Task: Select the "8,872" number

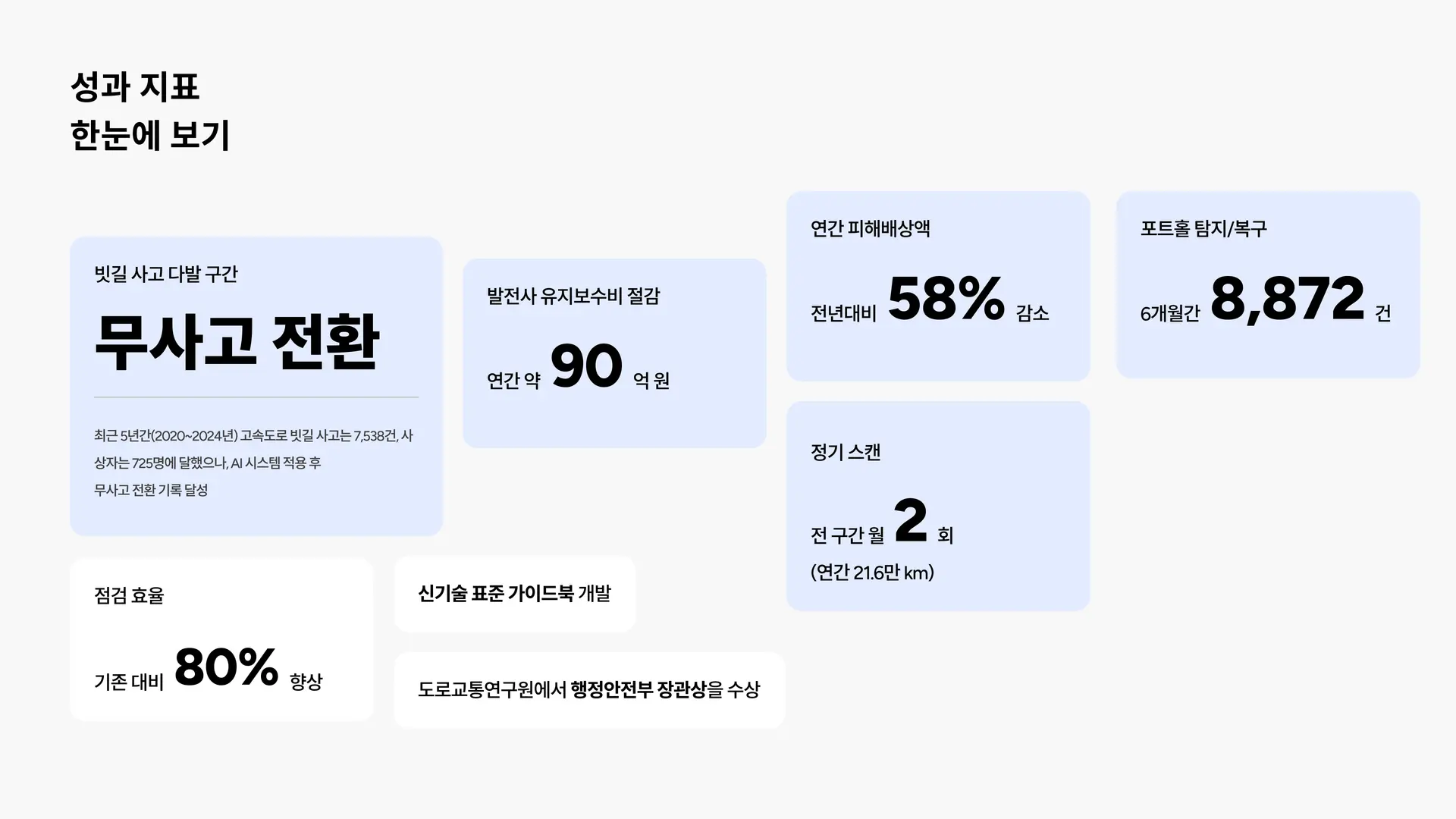Action: coord(1287,299)
